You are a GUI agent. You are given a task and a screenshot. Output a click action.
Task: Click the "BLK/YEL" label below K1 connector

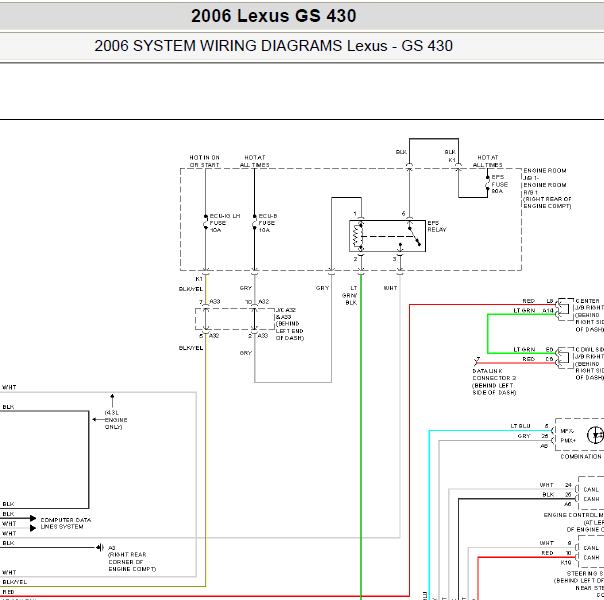click(x=191, y=289)
